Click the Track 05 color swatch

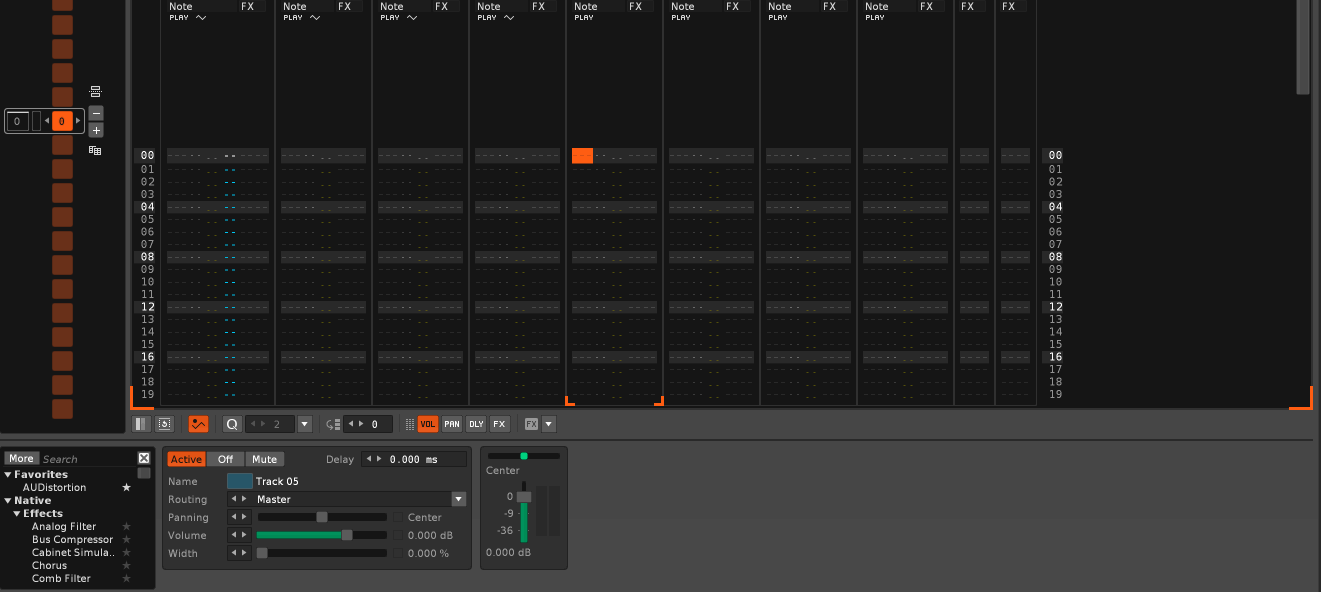click(240, 481)
